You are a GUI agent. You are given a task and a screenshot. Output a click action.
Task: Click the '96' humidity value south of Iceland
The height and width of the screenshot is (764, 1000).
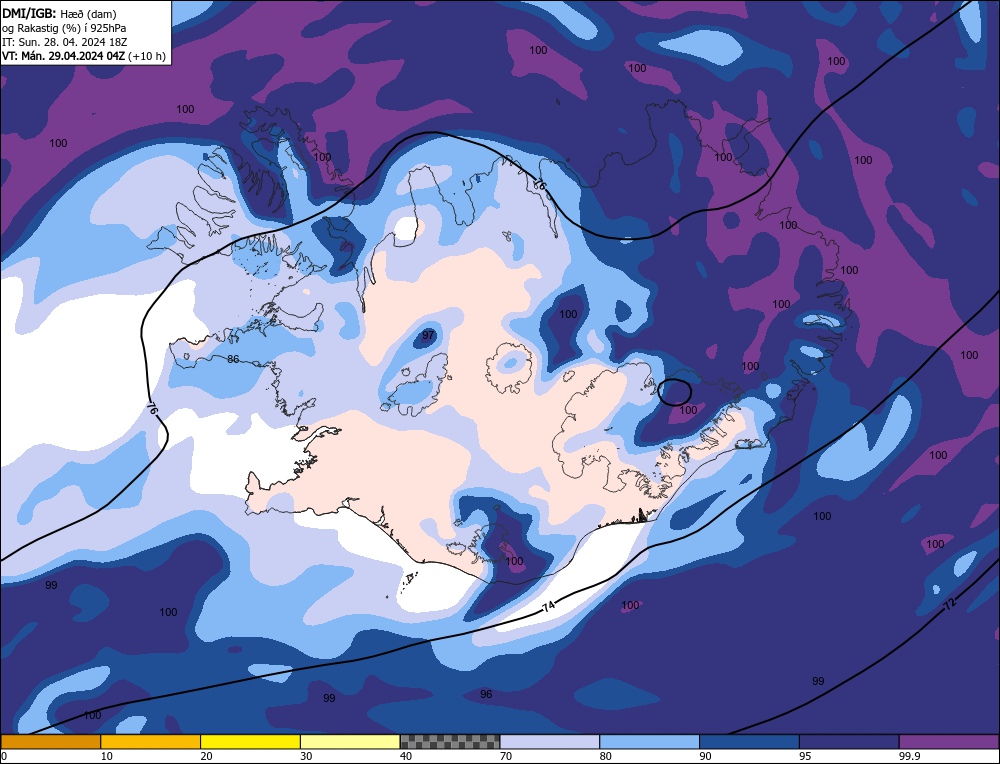pos(486,694)
